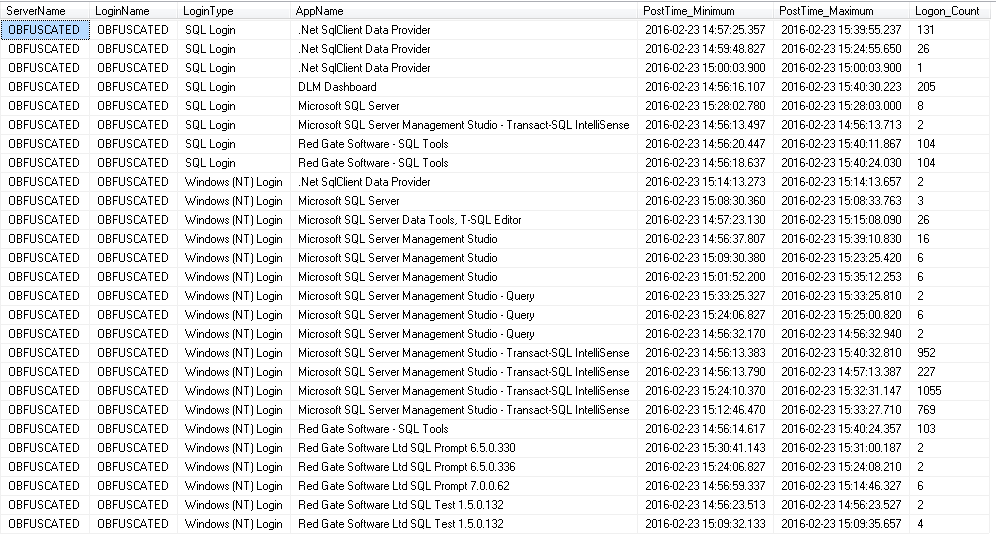
Task: Click the LoginName column header
Action: coord(122,10)
